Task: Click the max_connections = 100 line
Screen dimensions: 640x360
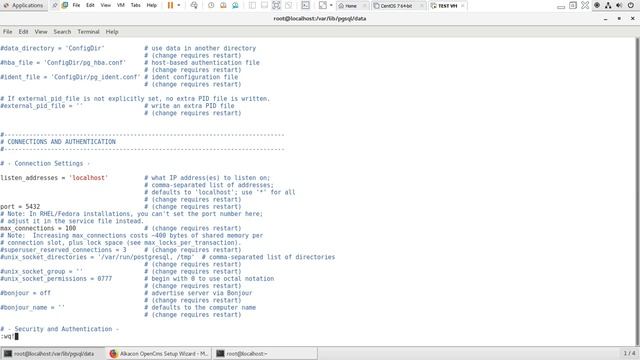Action: (38, 228)
